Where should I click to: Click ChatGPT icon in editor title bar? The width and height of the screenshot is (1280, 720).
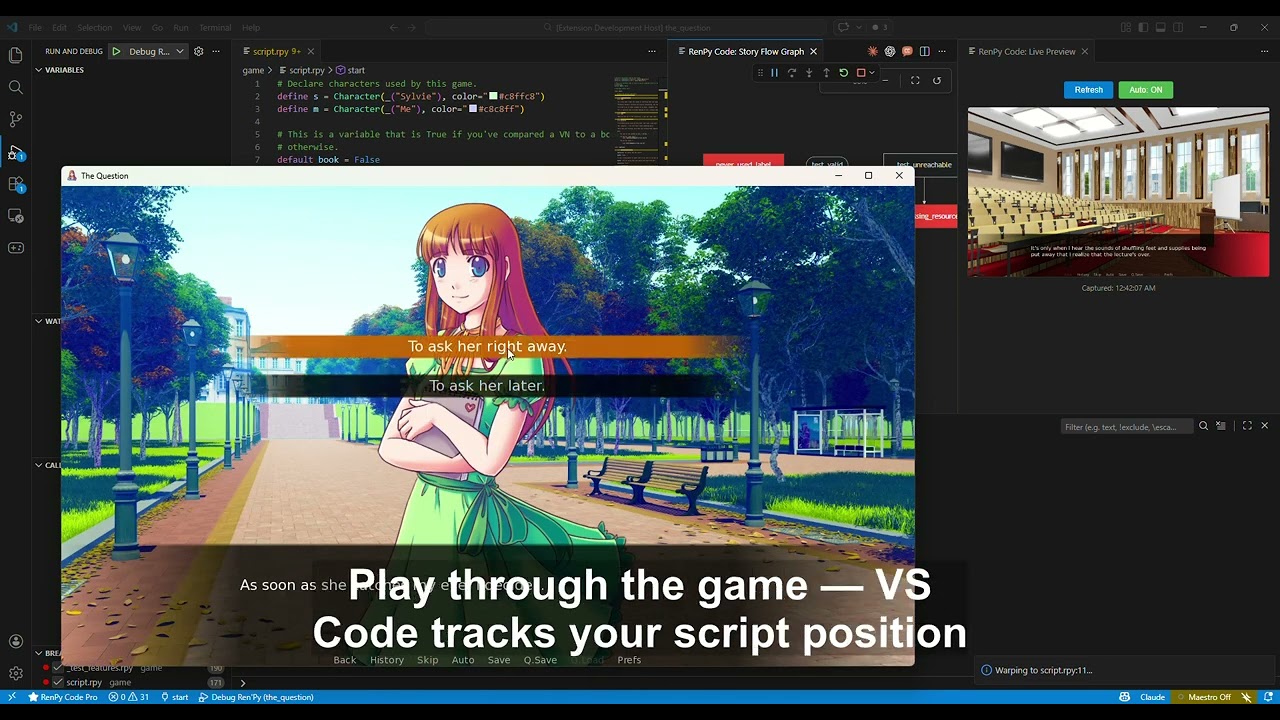(890, 51)
